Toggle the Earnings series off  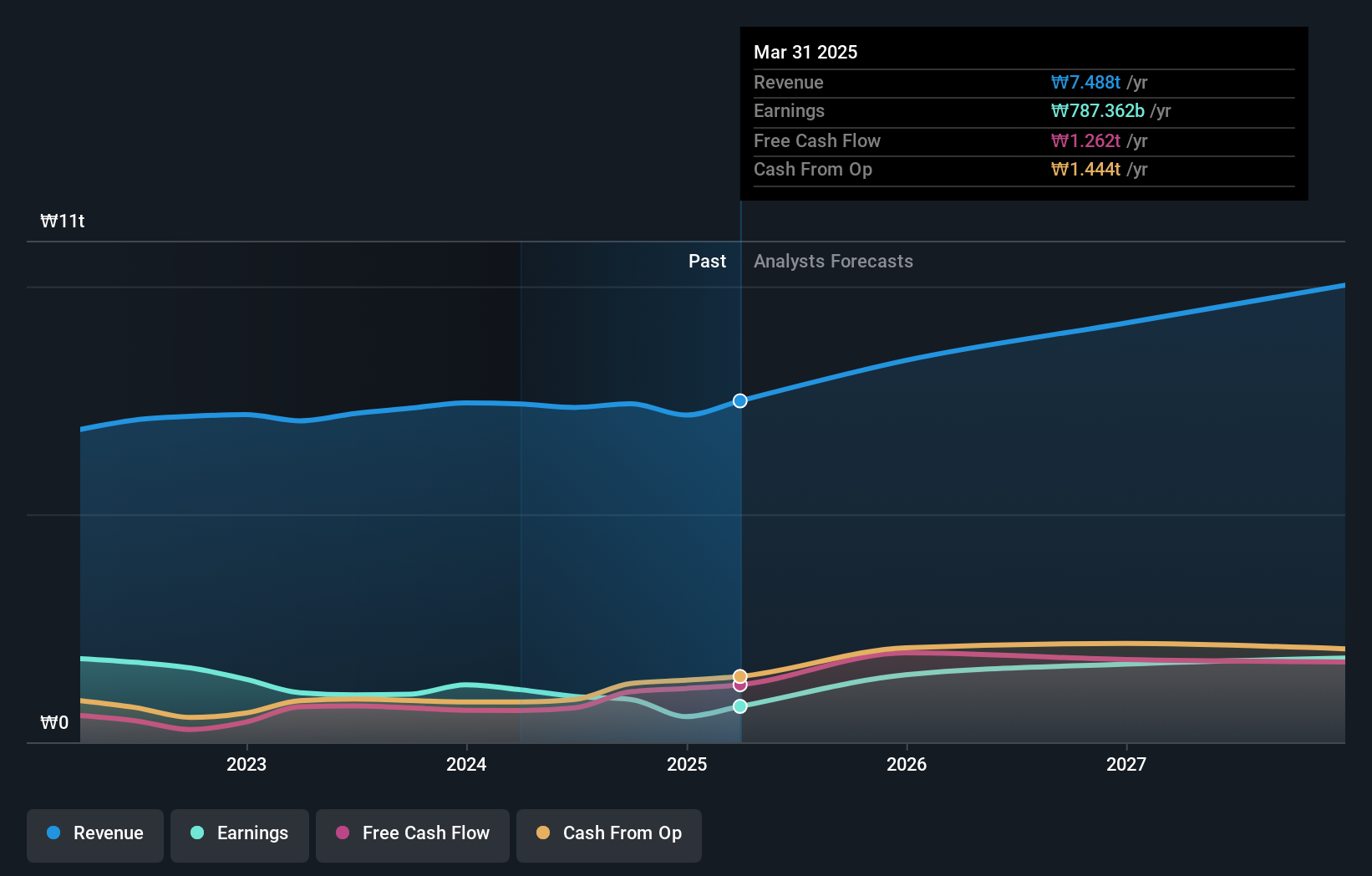coord(240,833)
